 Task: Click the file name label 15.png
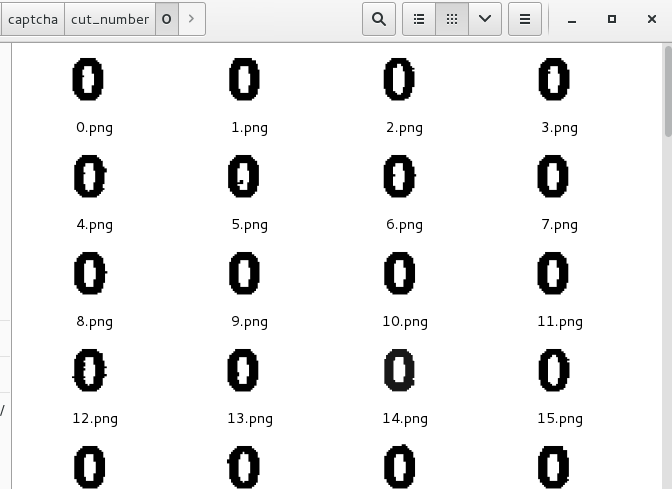(560, 419)
